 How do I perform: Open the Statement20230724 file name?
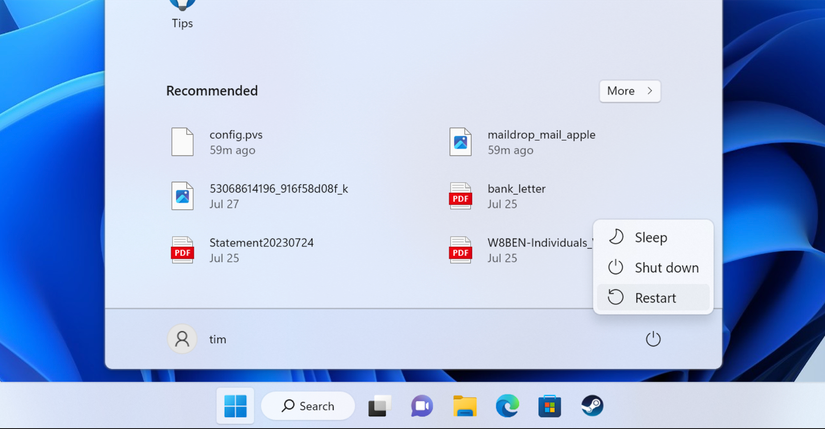point(261,243)
